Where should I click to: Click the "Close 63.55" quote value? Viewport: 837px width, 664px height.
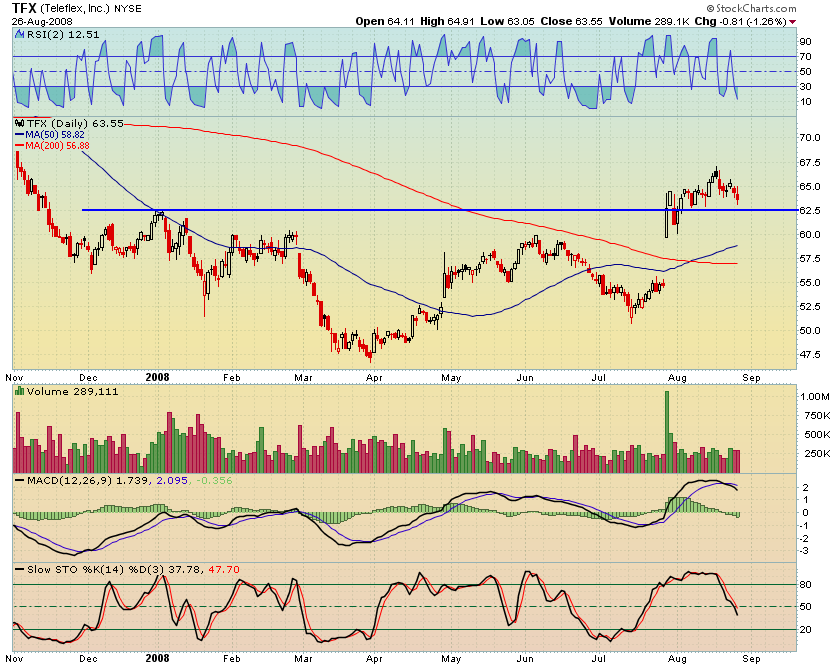(571, 21)
